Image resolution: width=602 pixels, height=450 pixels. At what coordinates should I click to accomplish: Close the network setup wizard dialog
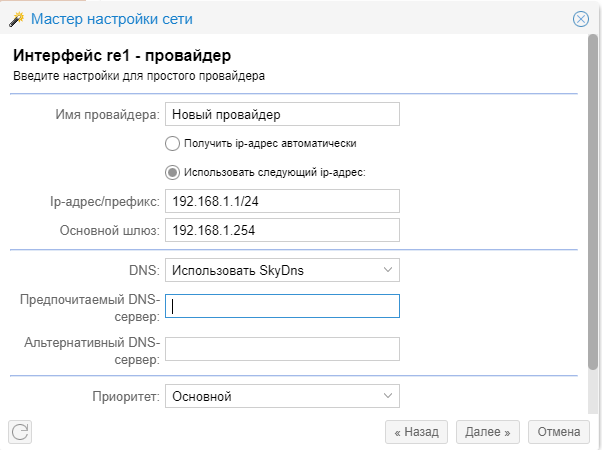pos(580,19)
